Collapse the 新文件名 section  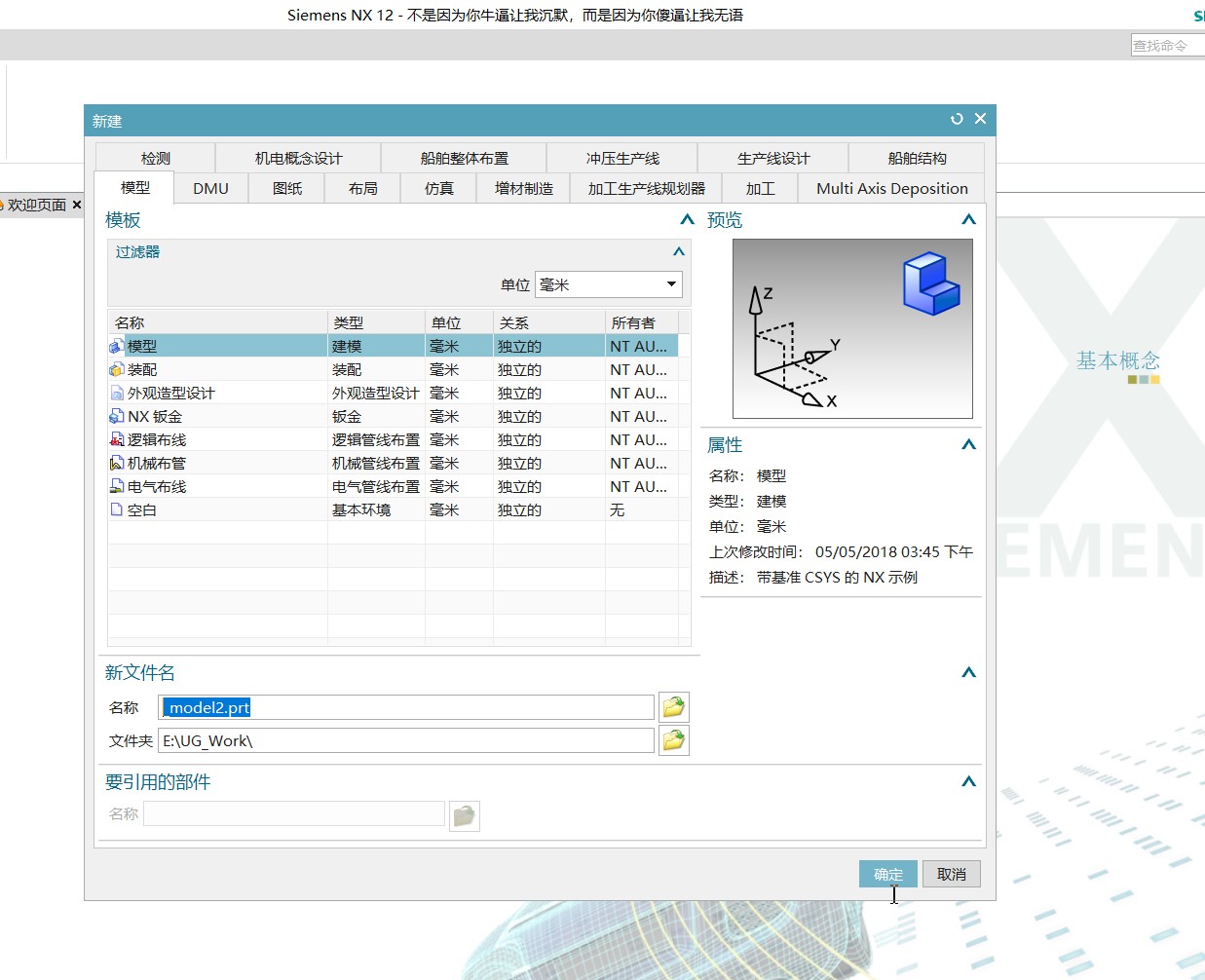[968, 673]
